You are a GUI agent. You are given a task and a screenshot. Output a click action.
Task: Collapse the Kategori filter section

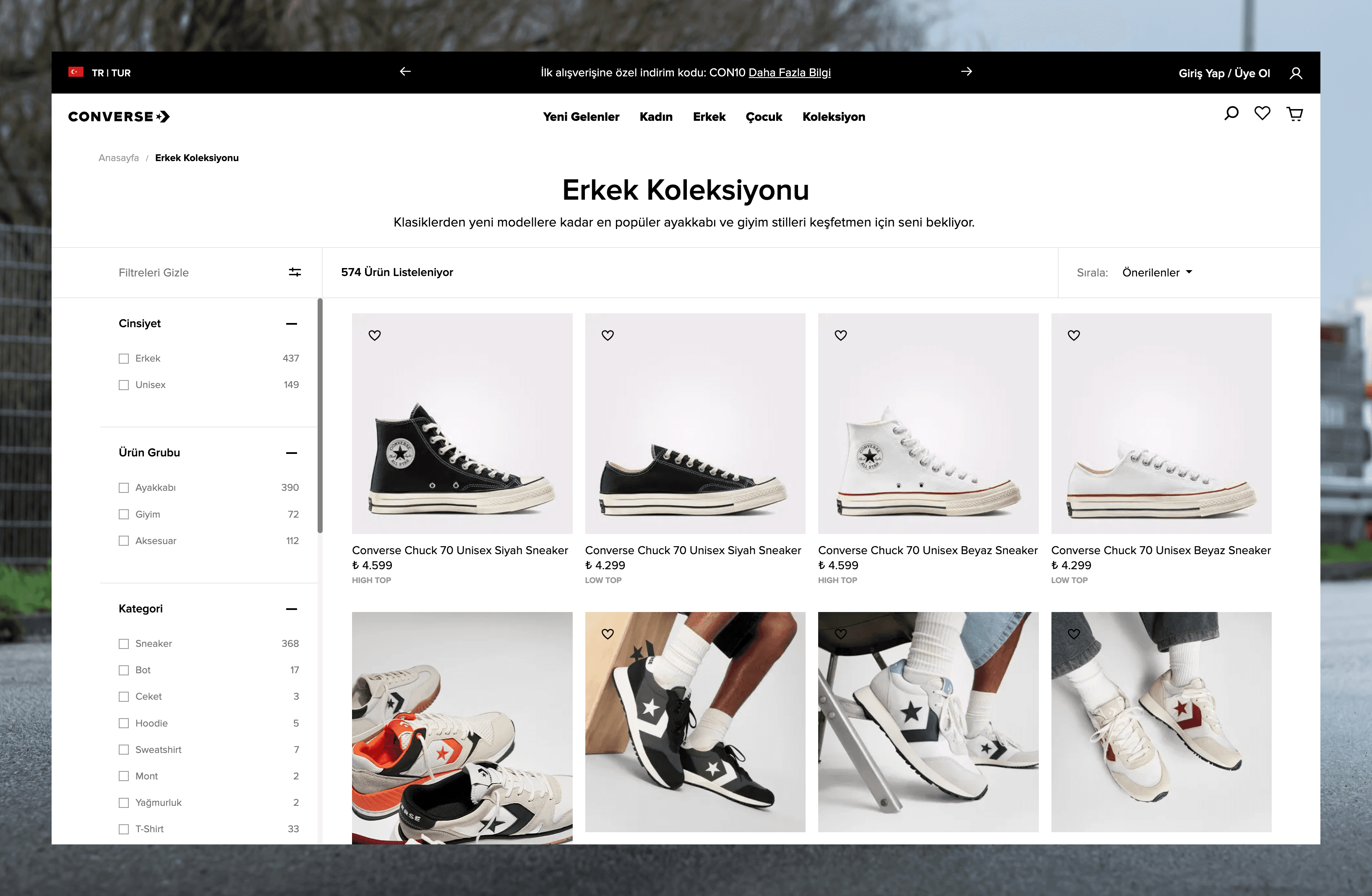tap(292, 609)
